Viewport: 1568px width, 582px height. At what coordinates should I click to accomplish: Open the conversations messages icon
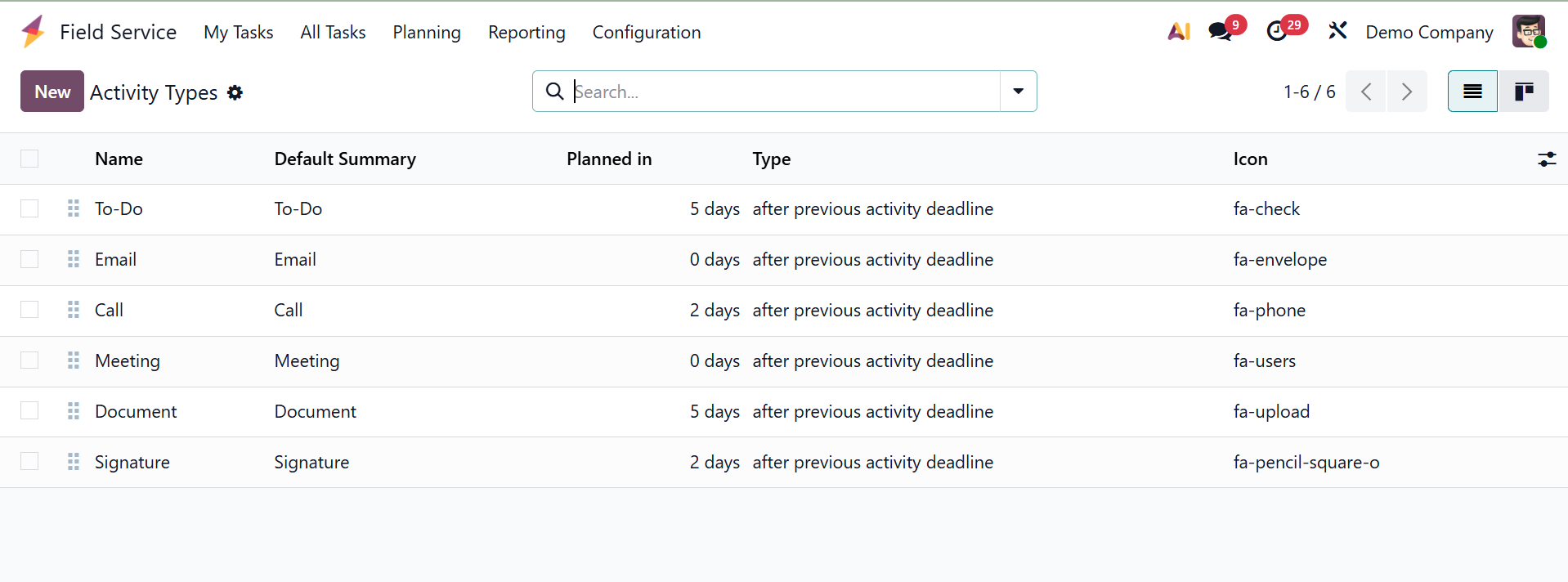tap(1221, 32)
